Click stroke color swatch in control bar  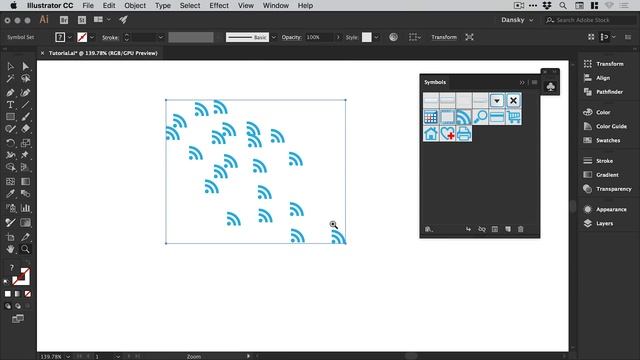pyautogui.click(x=82, y=37)
